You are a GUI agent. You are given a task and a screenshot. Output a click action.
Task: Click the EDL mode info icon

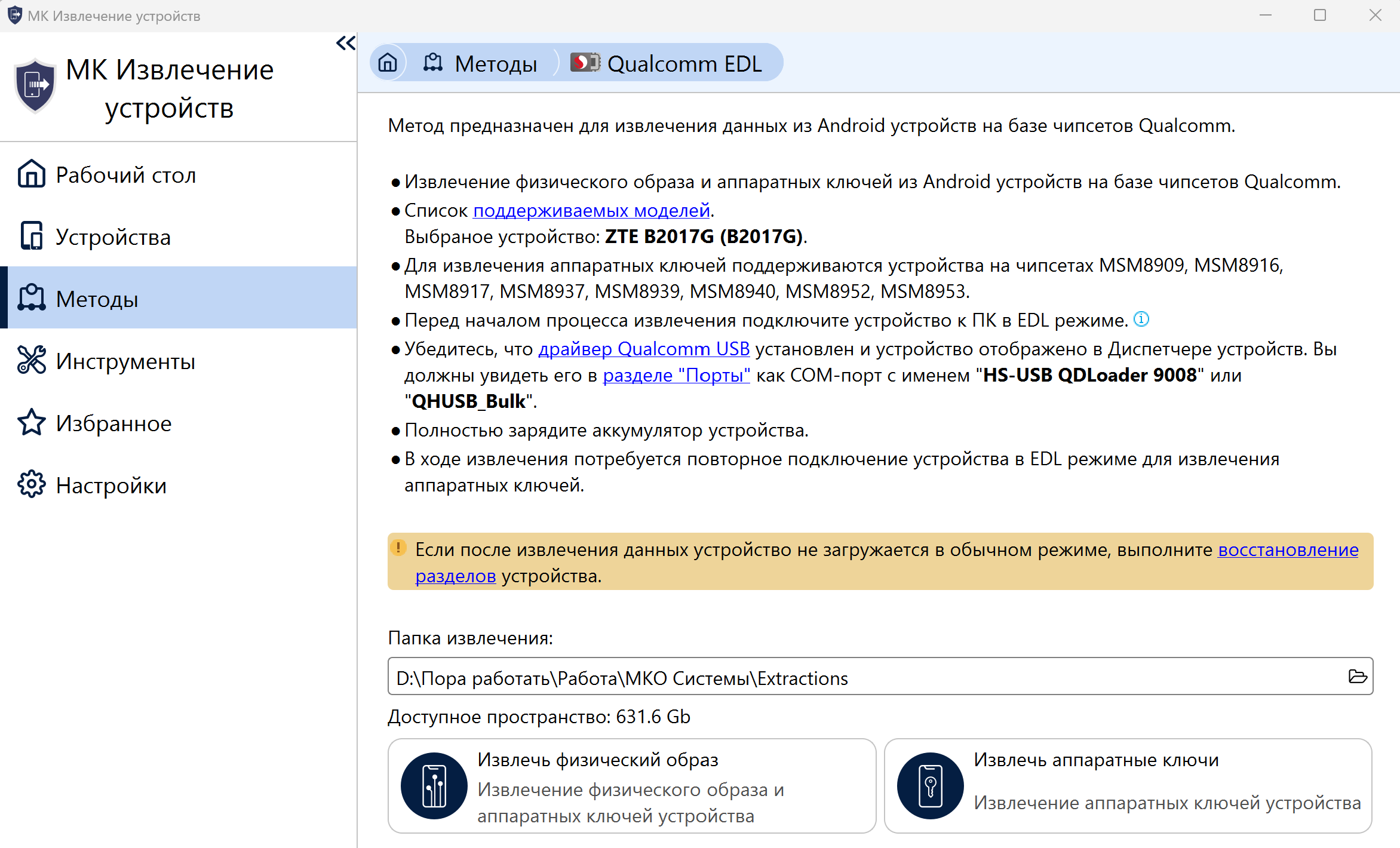click(x=1141, y=319)
